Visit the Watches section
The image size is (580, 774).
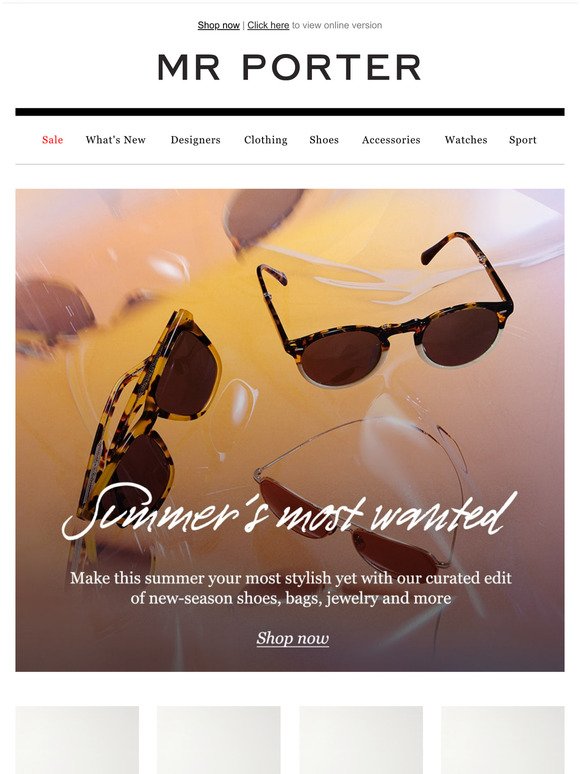pos(465,140)
